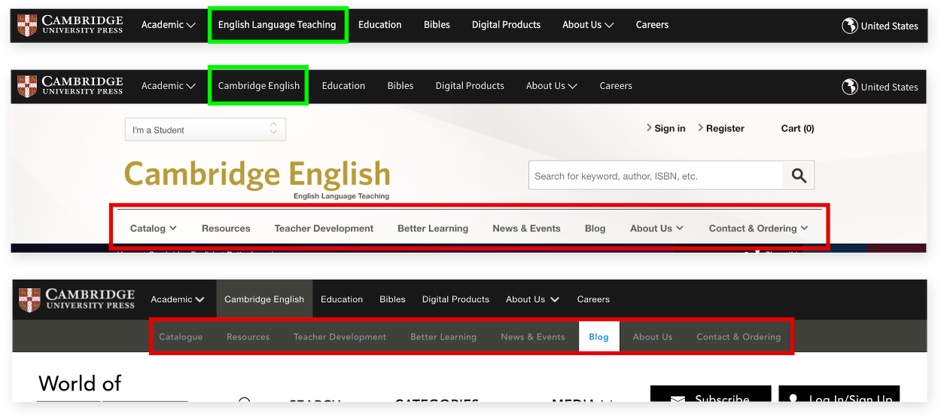Click the envelope icon on the Subscribe button
Screen dimensions: 941x417
678,400
